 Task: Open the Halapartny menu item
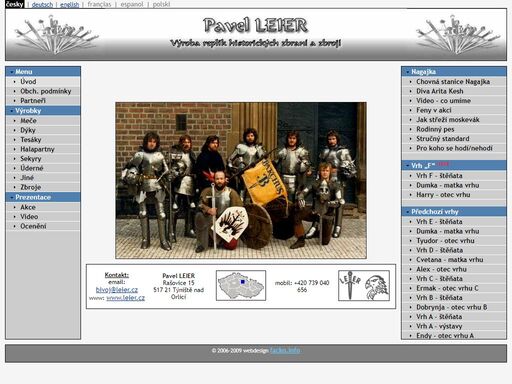click(x=43, y=149)
